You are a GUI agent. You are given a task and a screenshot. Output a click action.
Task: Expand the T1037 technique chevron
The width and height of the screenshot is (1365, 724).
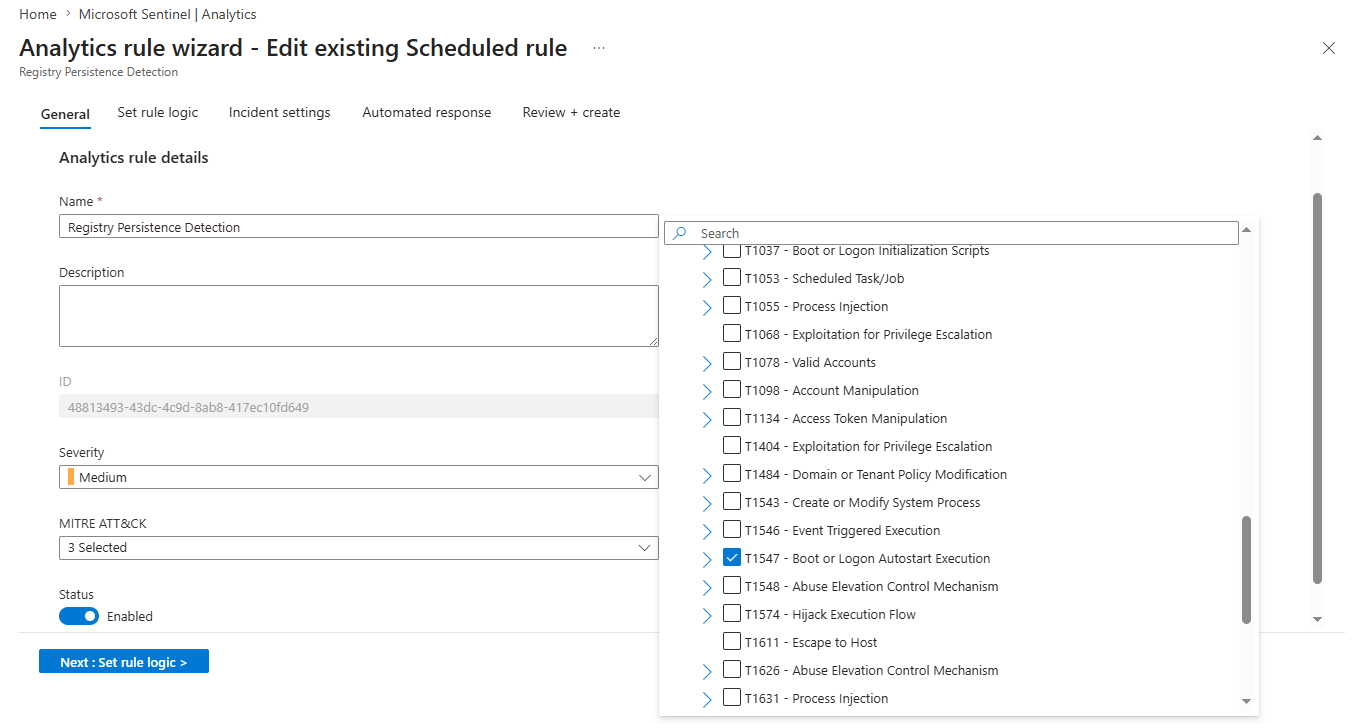[707, 251]
